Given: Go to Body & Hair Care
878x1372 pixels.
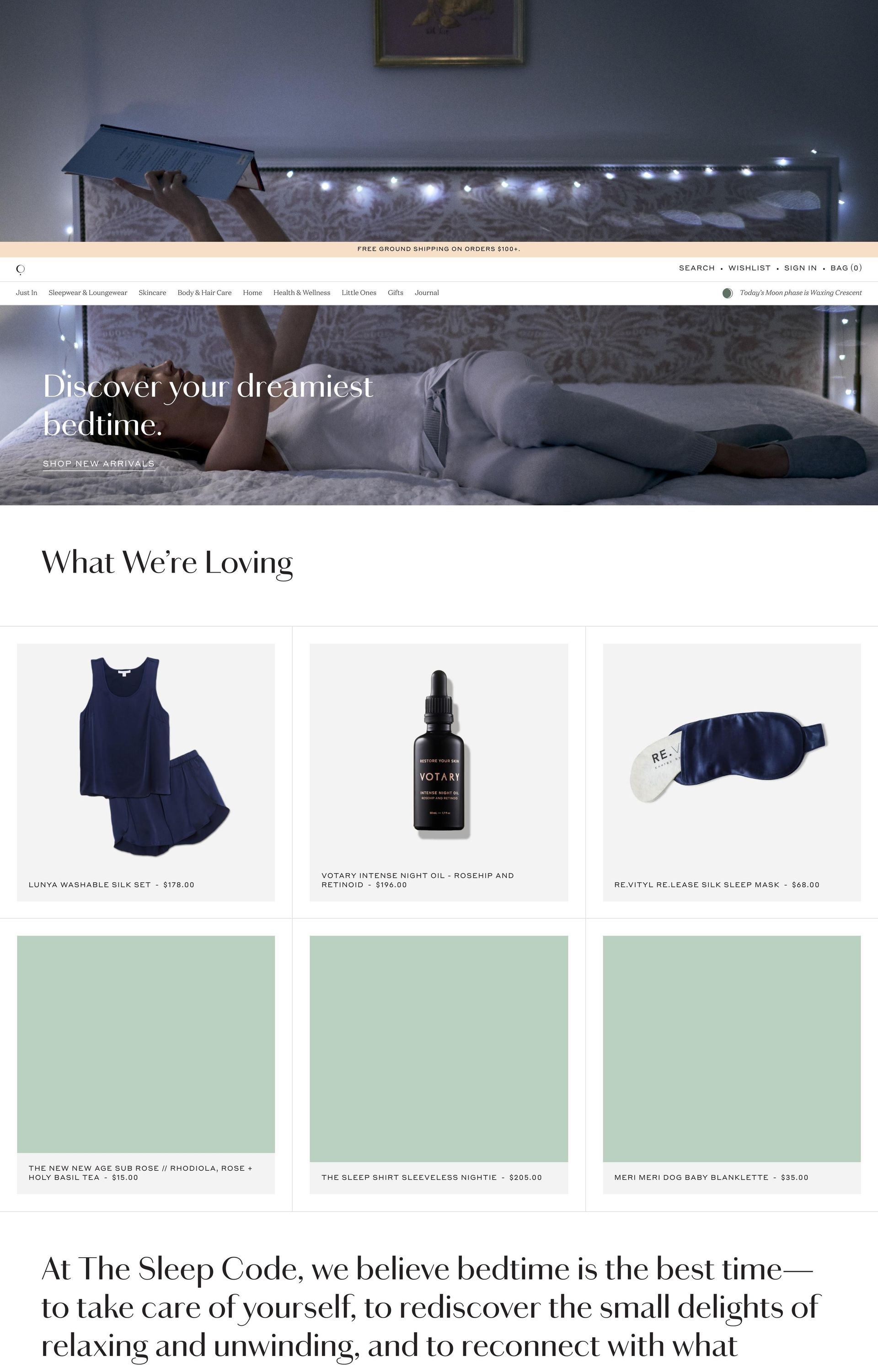Looking at the screenshot, I should pyautogui.click(x=204, y=292).
